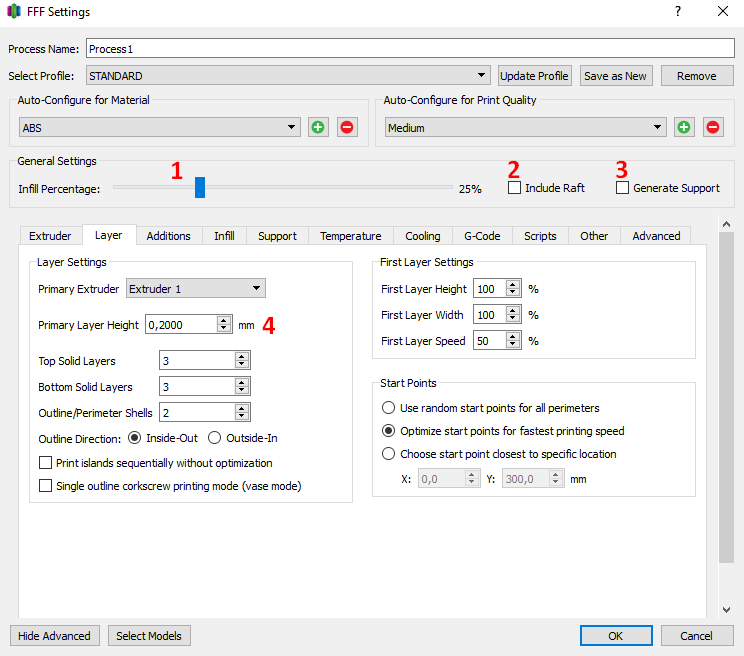Open the ABS material dropdown
The height and width of the screenshot is (656, 744).
click(x=160, y=127)
